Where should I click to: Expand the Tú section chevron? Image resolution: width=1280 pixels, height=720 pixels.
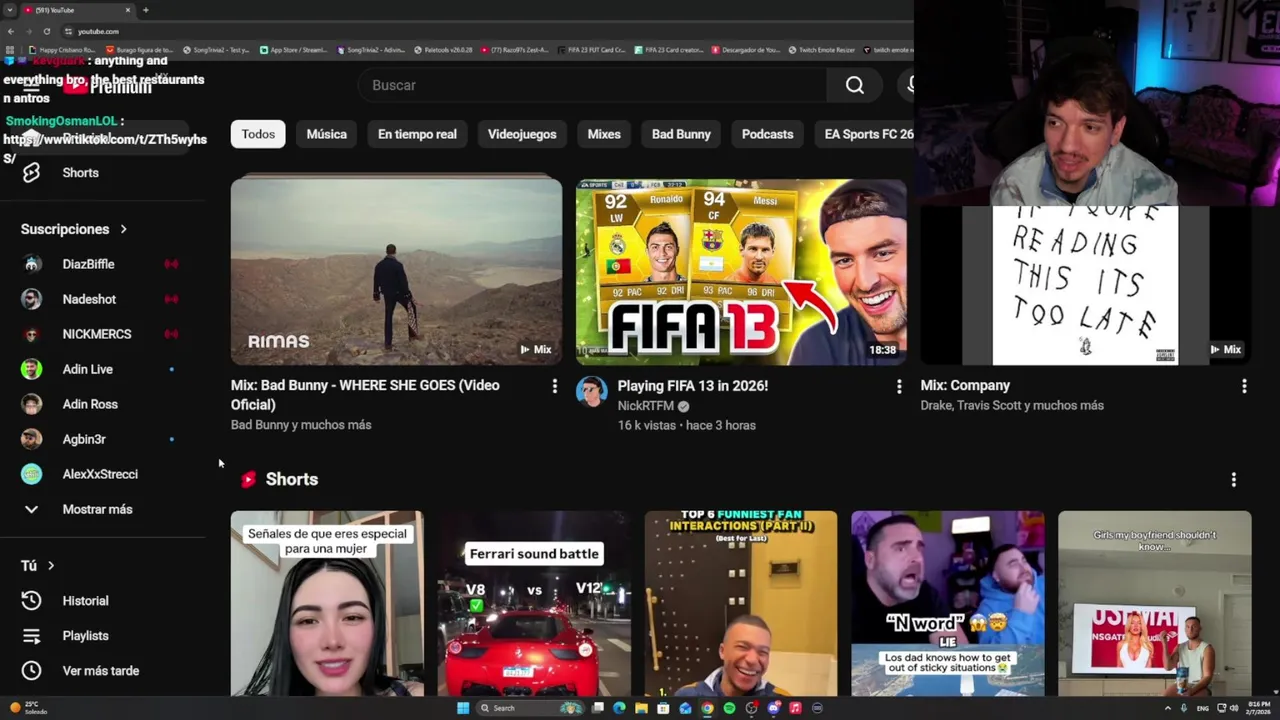[x=51, y=566]
